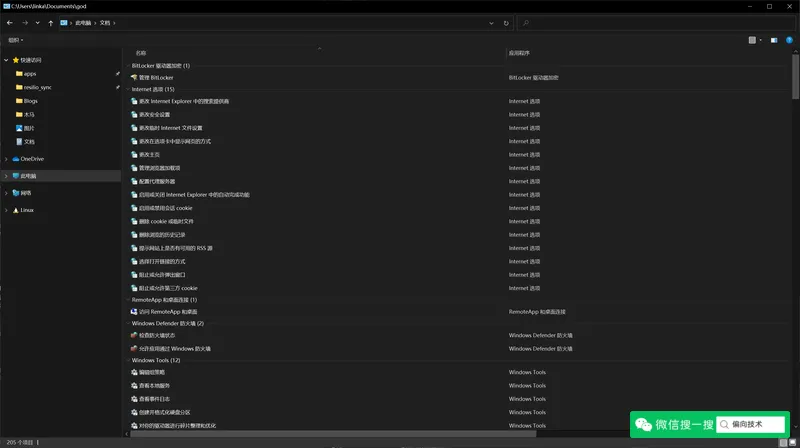Open the 配置代理服务器 item icon
Image resolution: width=800 pixels, height=448 pixels.
134,181
